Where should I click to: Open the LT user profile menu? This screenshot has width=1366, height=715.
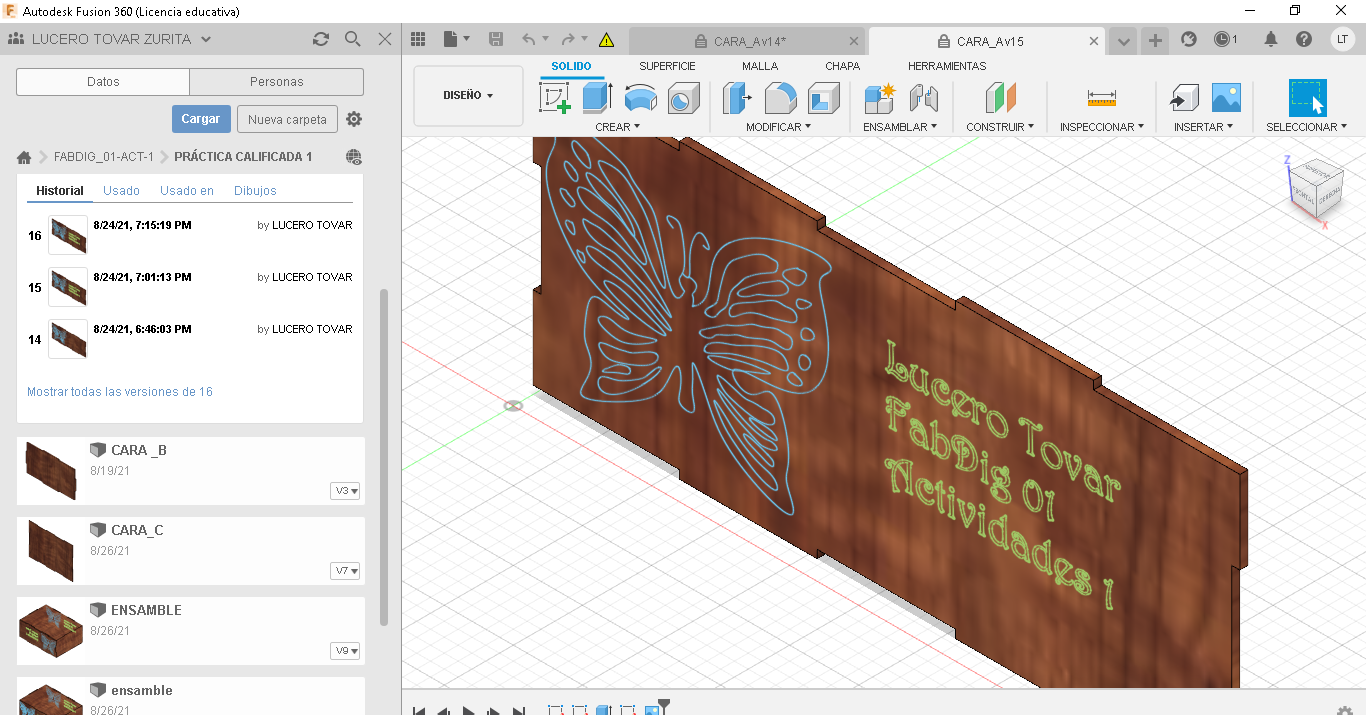tap(1342, 39)
